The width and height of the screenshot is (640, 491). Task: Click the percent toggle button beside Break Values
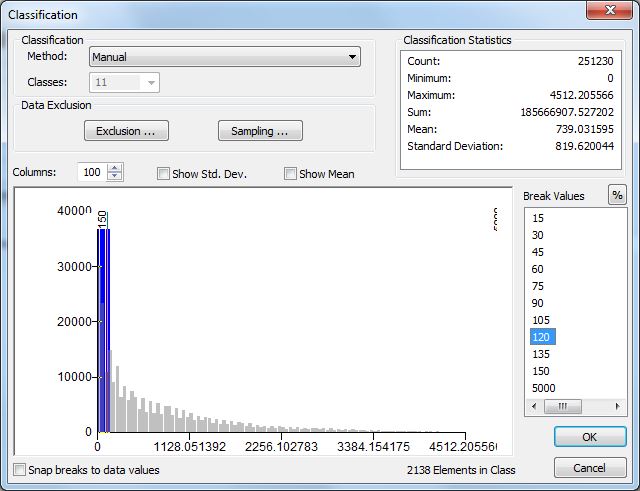click(617, 195)
